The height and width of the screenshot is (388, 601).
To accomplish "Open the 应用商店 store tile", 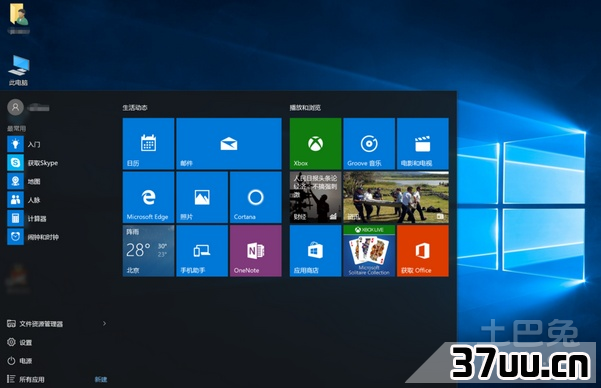I will coord(315,251).
